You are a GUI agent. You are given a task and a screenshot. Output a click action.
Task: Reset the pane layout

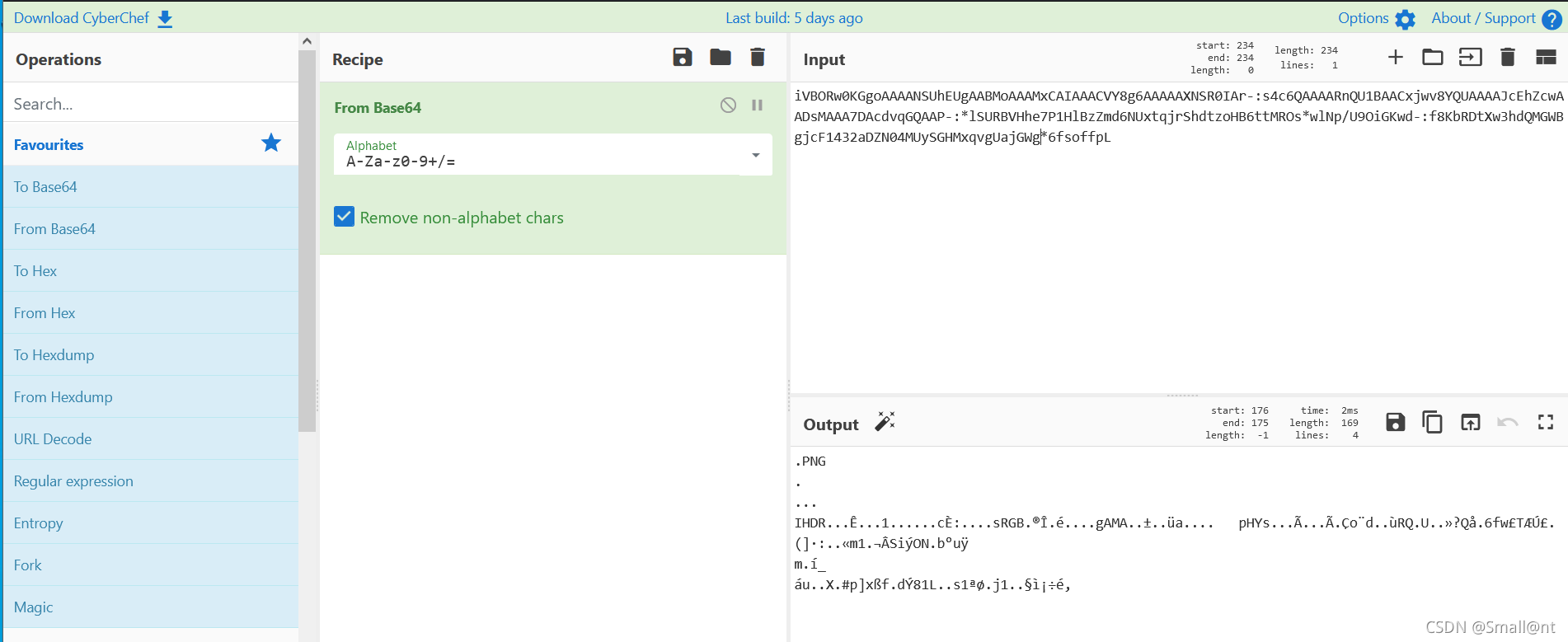(x=1546, y=57)
